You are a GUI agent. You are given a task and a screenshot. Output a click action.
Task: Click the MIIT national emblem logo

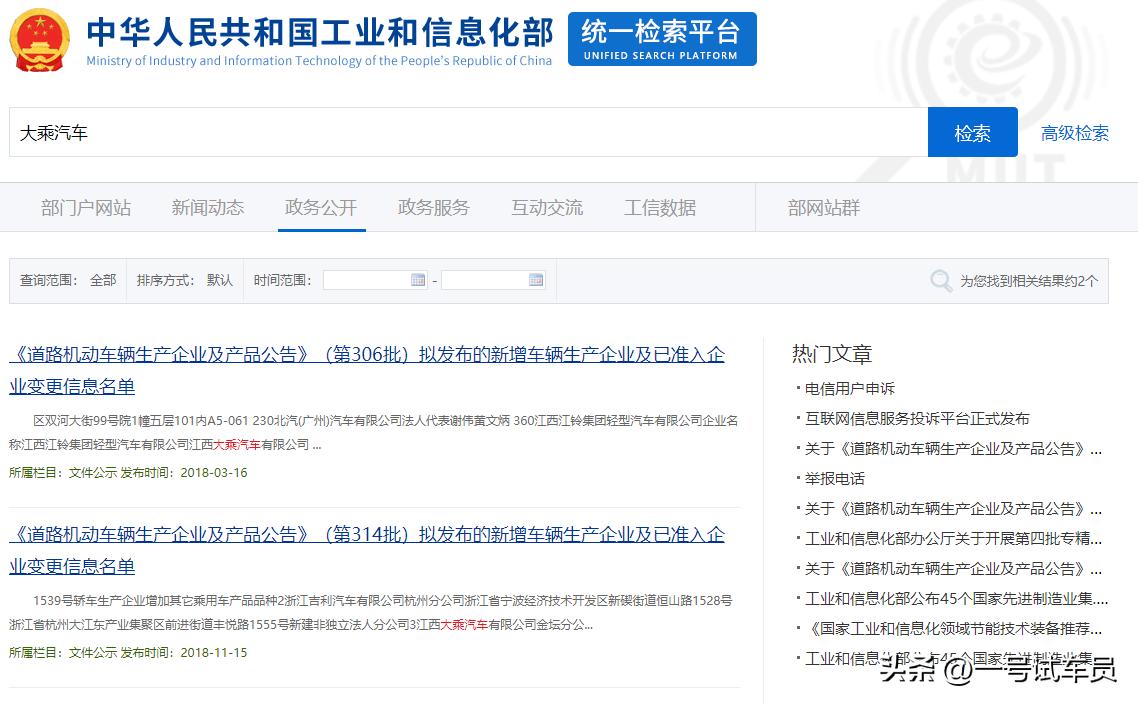pyautogui.click(x=39, y=41)
